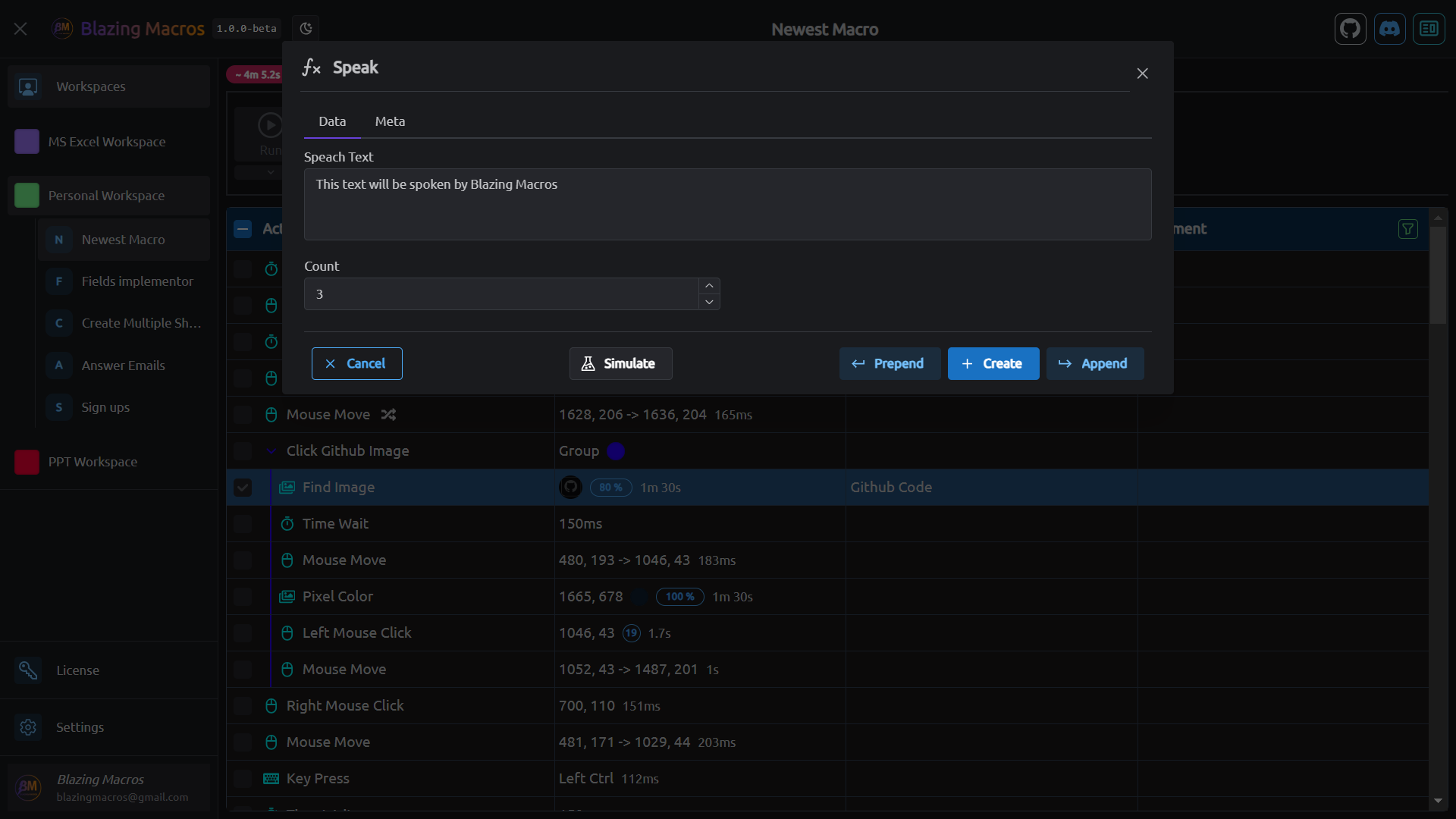1456x819 pixels.
Task: Click the Blazing Macros account avatar
Action: coord(28,787)
